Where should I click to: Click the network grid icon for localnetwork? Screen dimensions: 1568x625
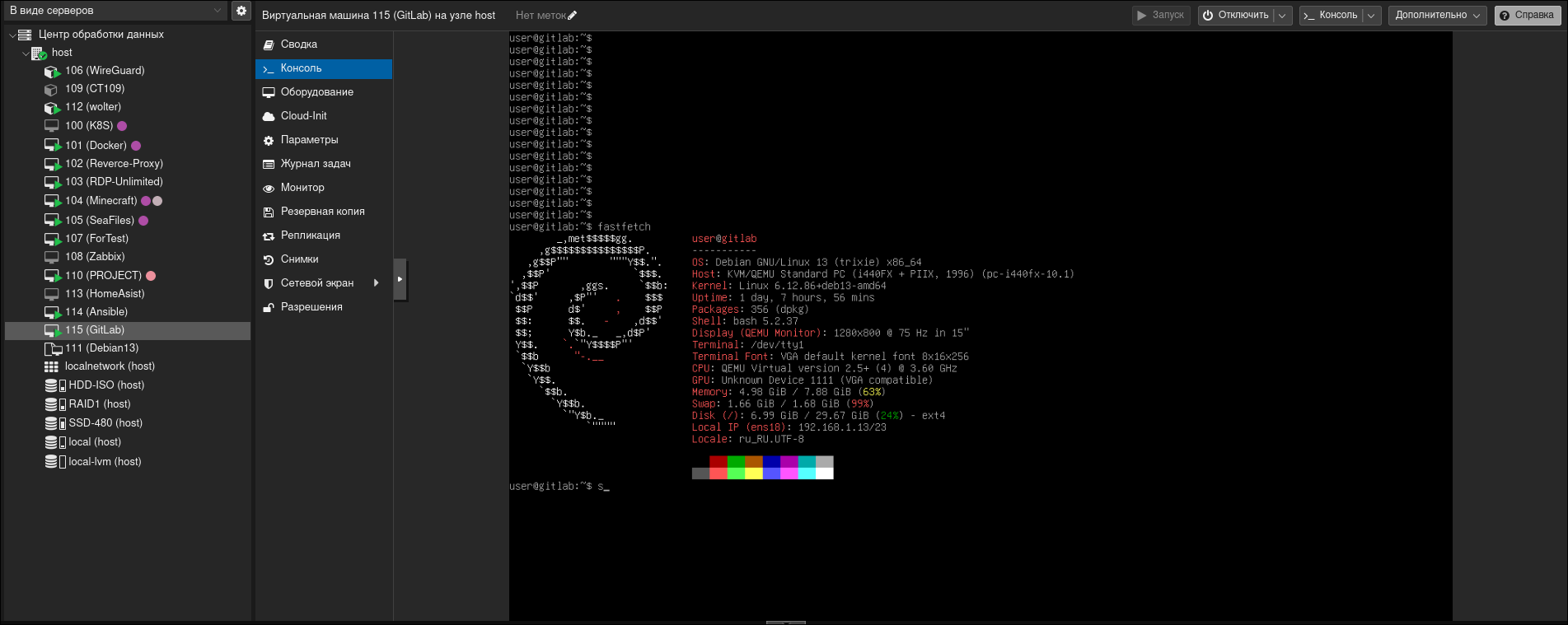click(51, 366)
